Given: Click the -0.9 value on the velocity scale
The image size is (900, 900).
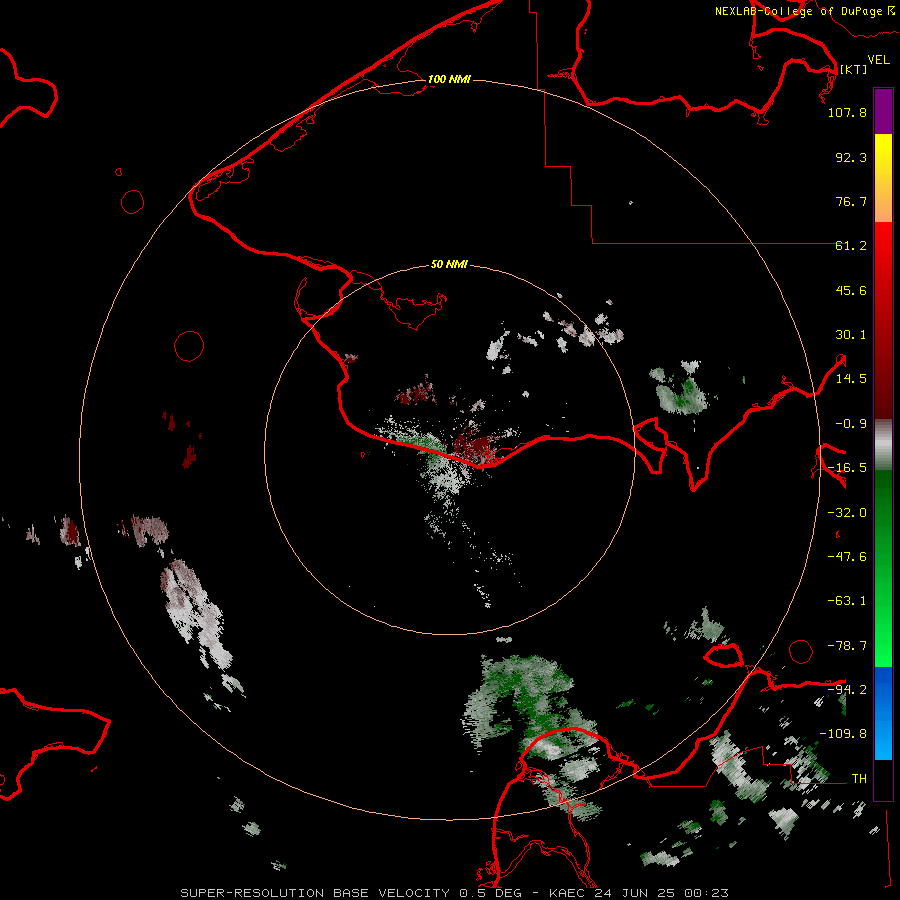Looking at the screenshot, I should point(851,424).
